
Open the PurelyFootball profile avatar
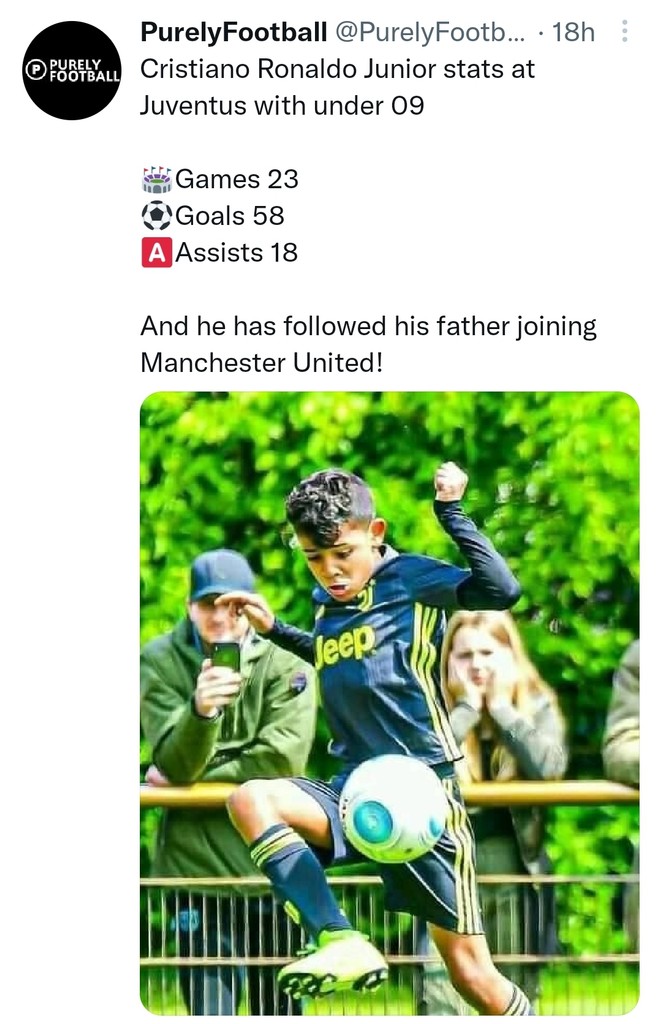[72, 71]
